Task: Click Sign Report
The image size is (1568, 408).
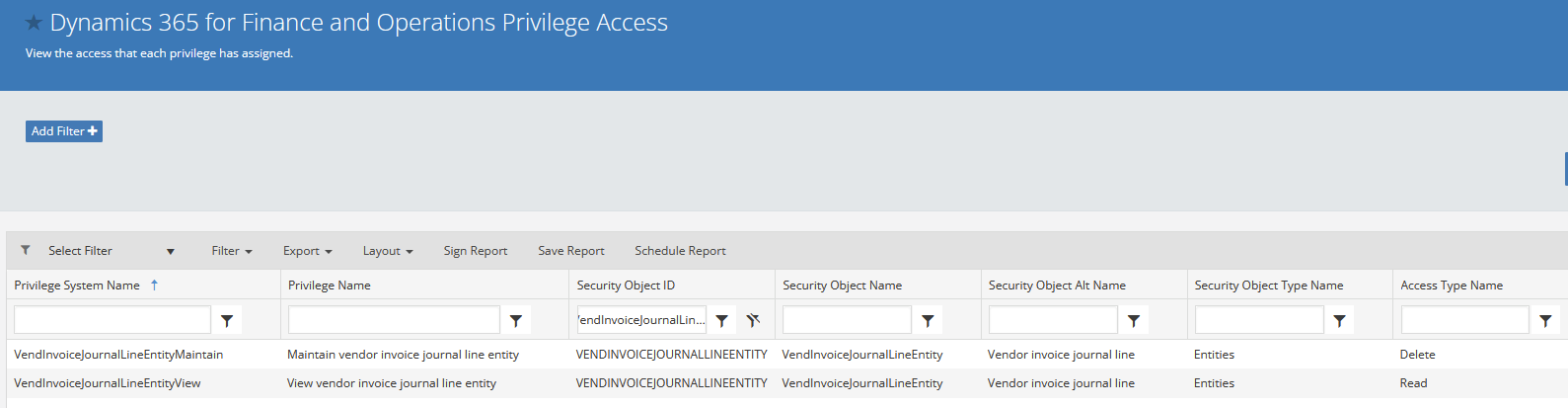Action: (x=476, y=251)
